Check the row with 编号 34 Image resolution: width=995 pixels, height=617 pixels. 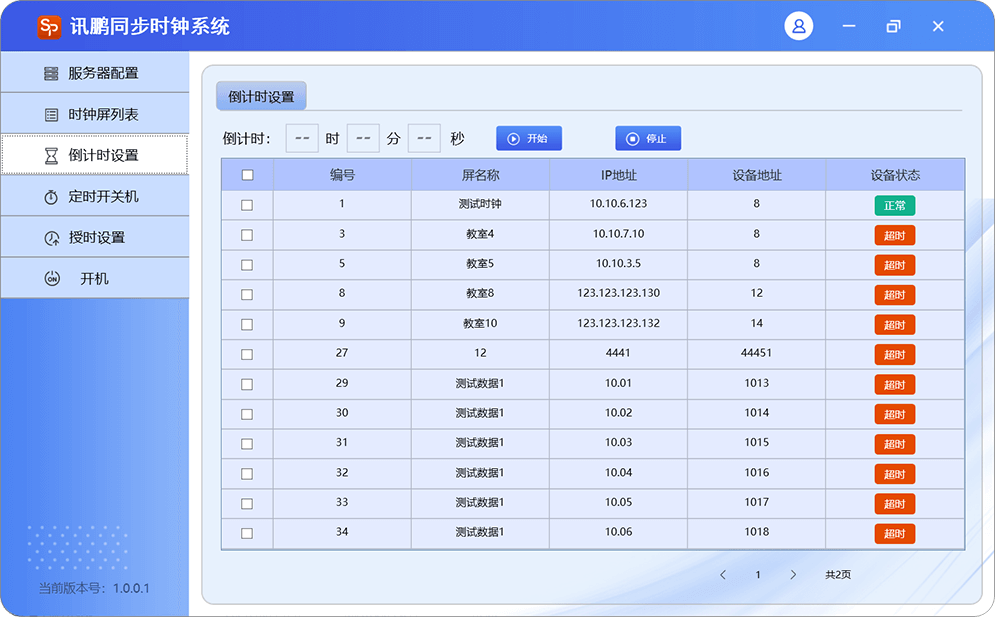click(x=247, y=533)
